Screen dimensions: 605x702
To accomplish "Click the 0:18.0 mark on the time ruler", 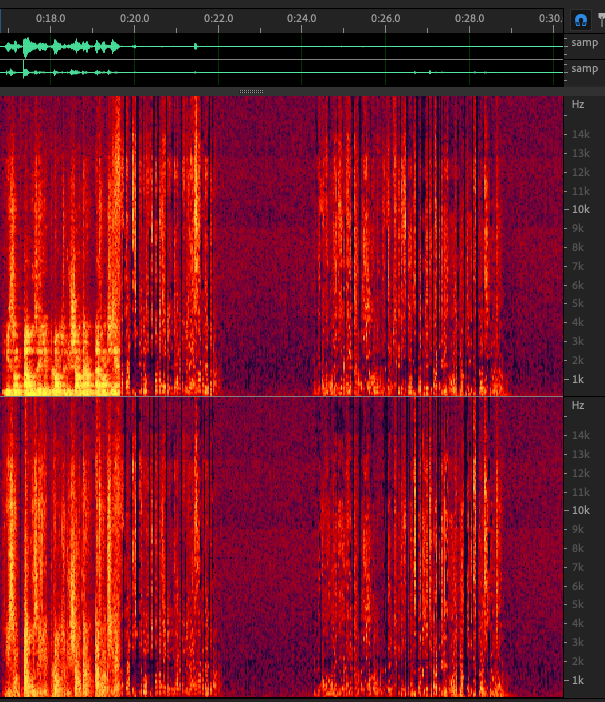I will (x=50, y=19).
